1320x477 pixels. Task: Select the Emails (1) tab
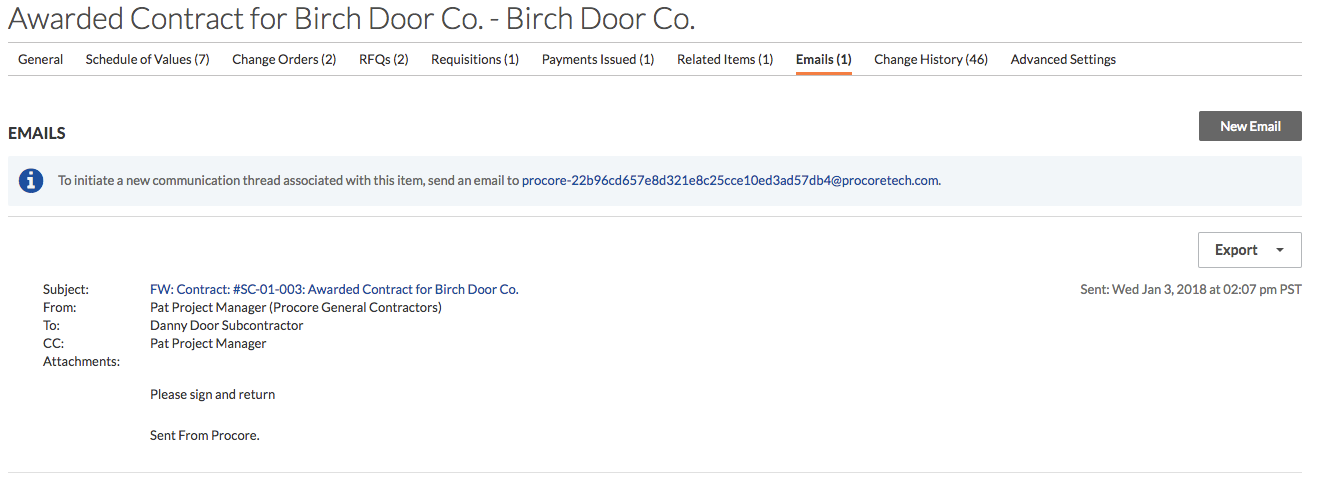tap(824, 60)
